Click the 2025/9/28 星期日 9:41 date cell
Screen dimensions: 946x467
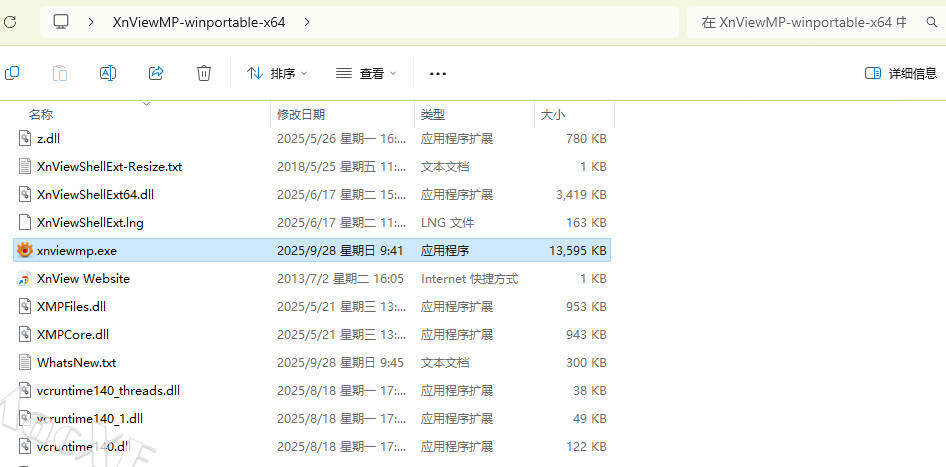(x=340, y=250)
